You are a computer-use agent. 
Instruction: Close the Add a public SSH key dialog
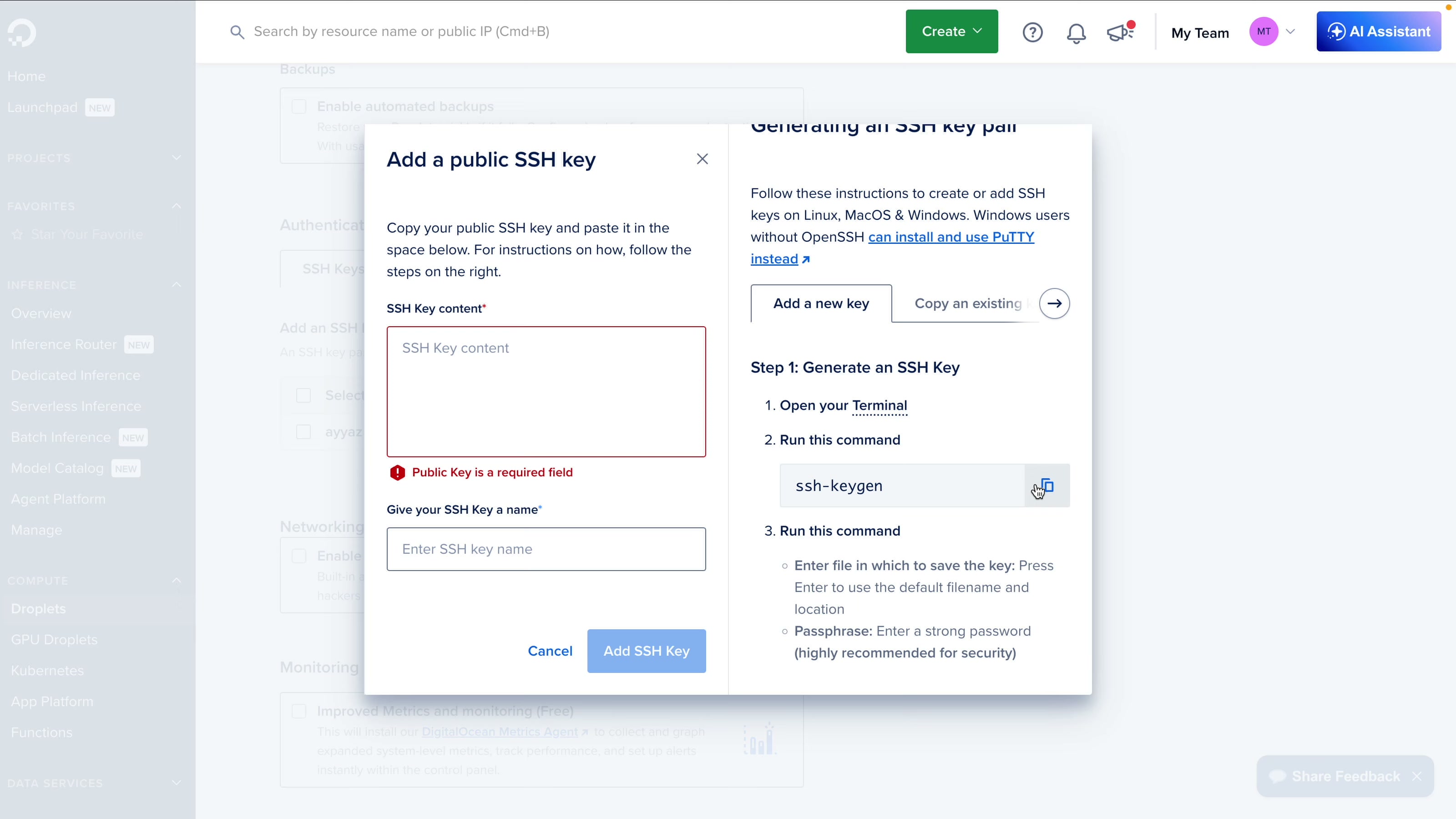coord(702,159)
